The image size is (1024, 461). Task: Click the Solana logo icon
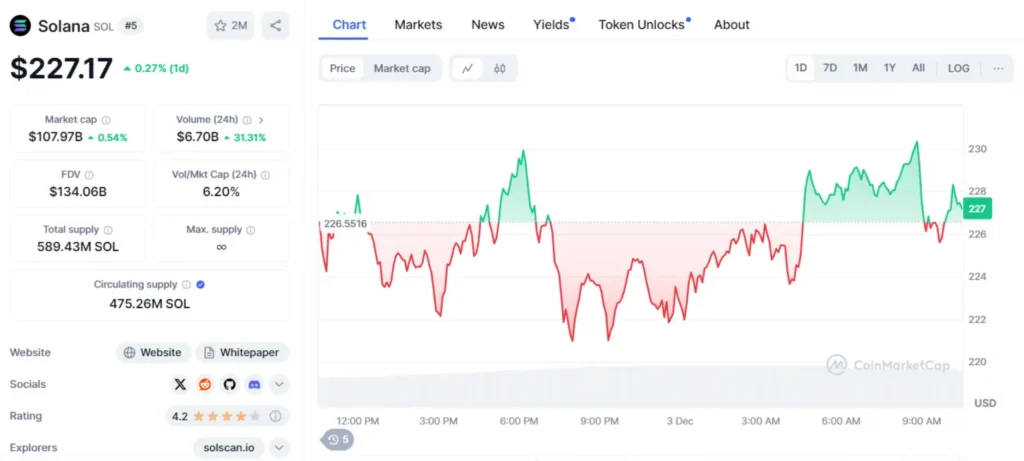tap(20, 25)
